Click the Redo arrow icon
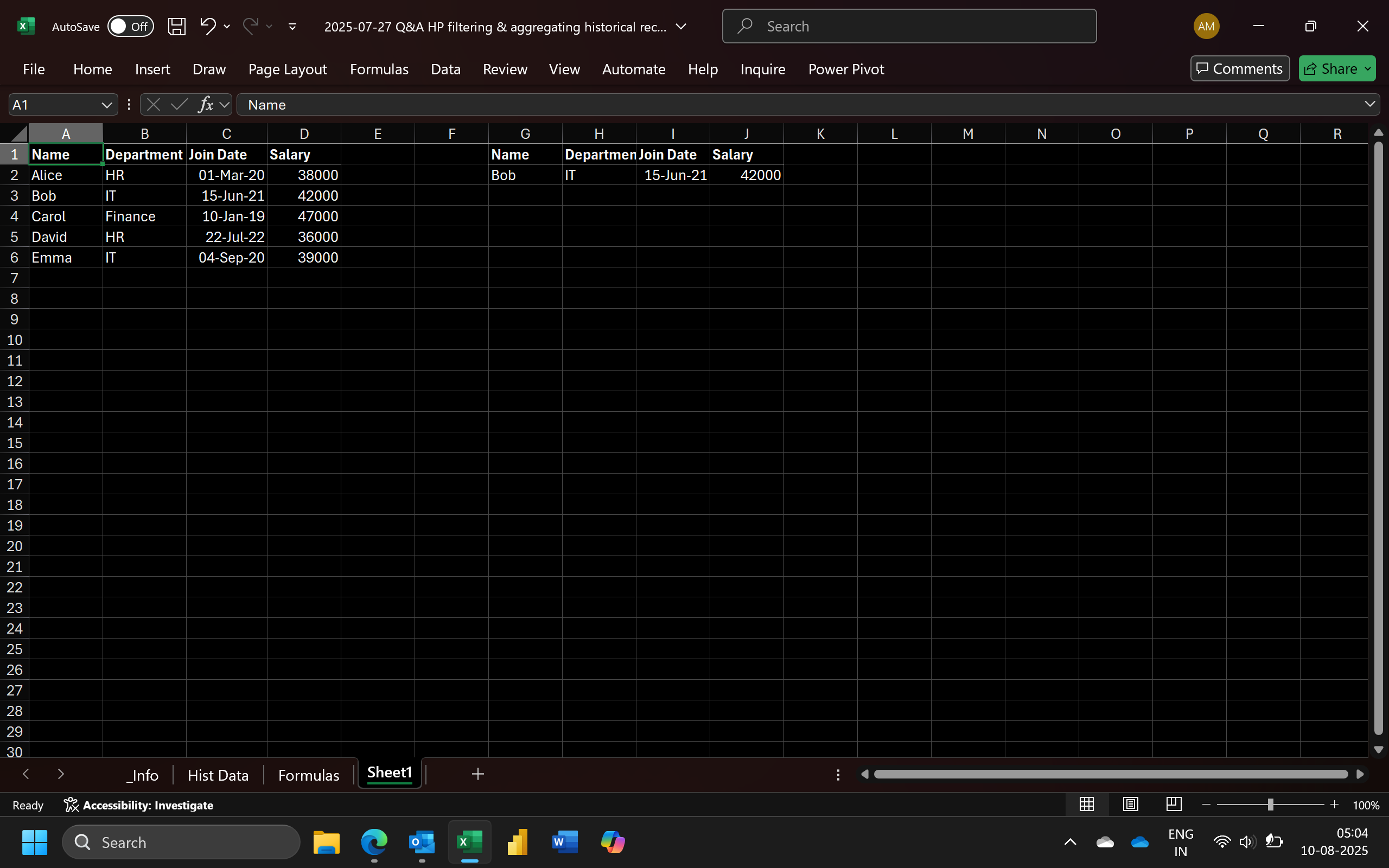 tap(250, 26)
